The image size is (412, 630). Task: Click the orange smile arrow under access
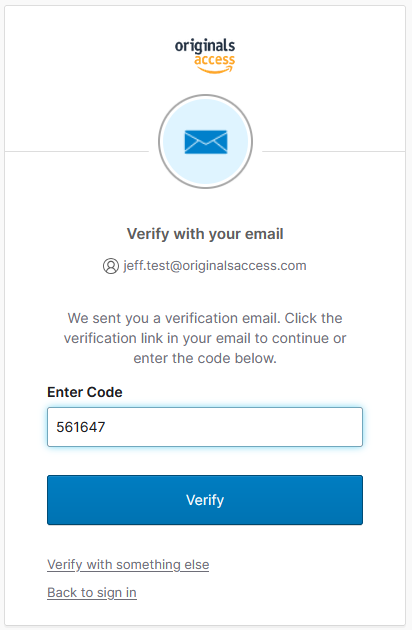click(x=215, y=70)
